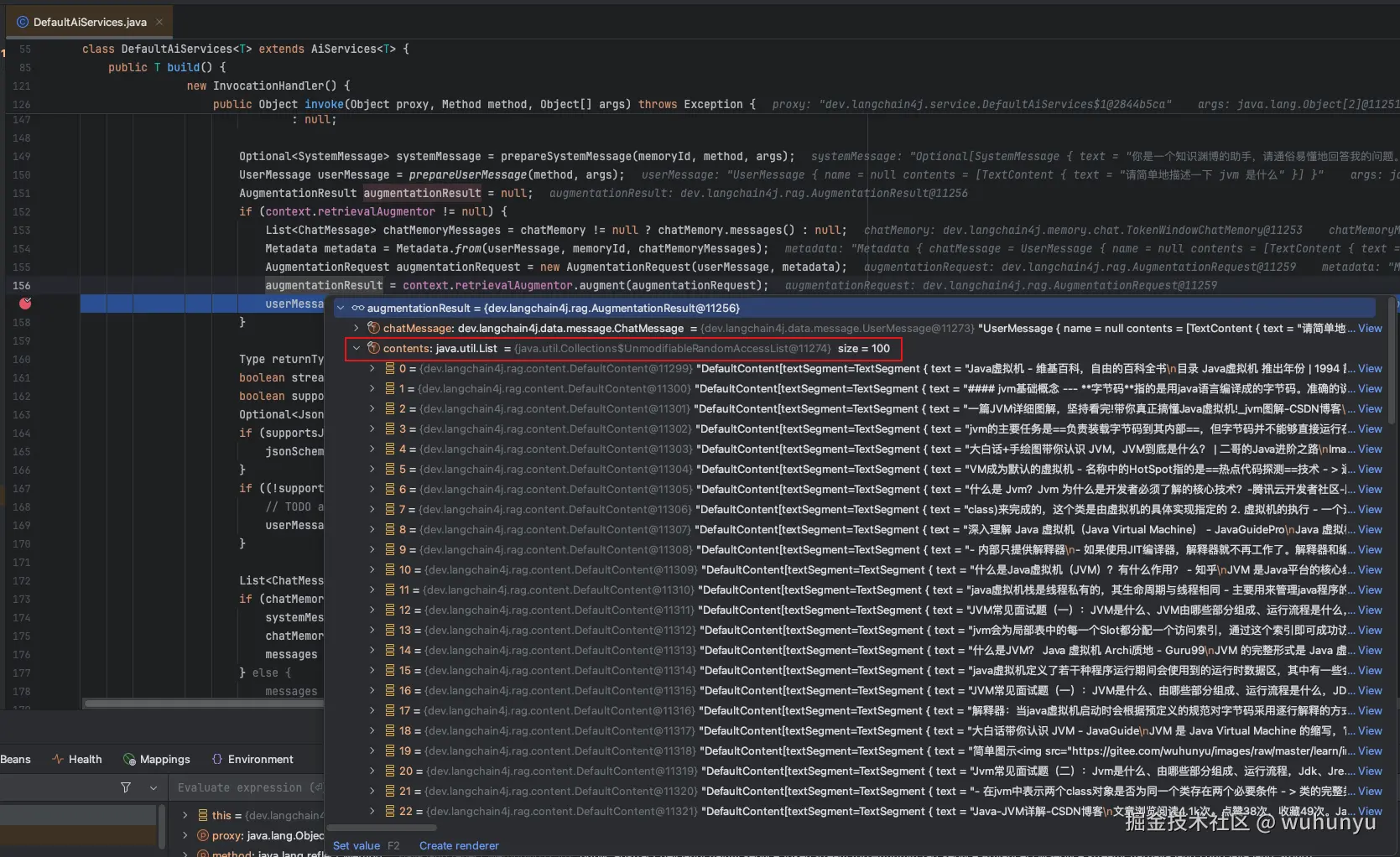This screenshot has height=857, width=1400.
Task: Expand the 'this' variable node
Action: coord(185,815)
